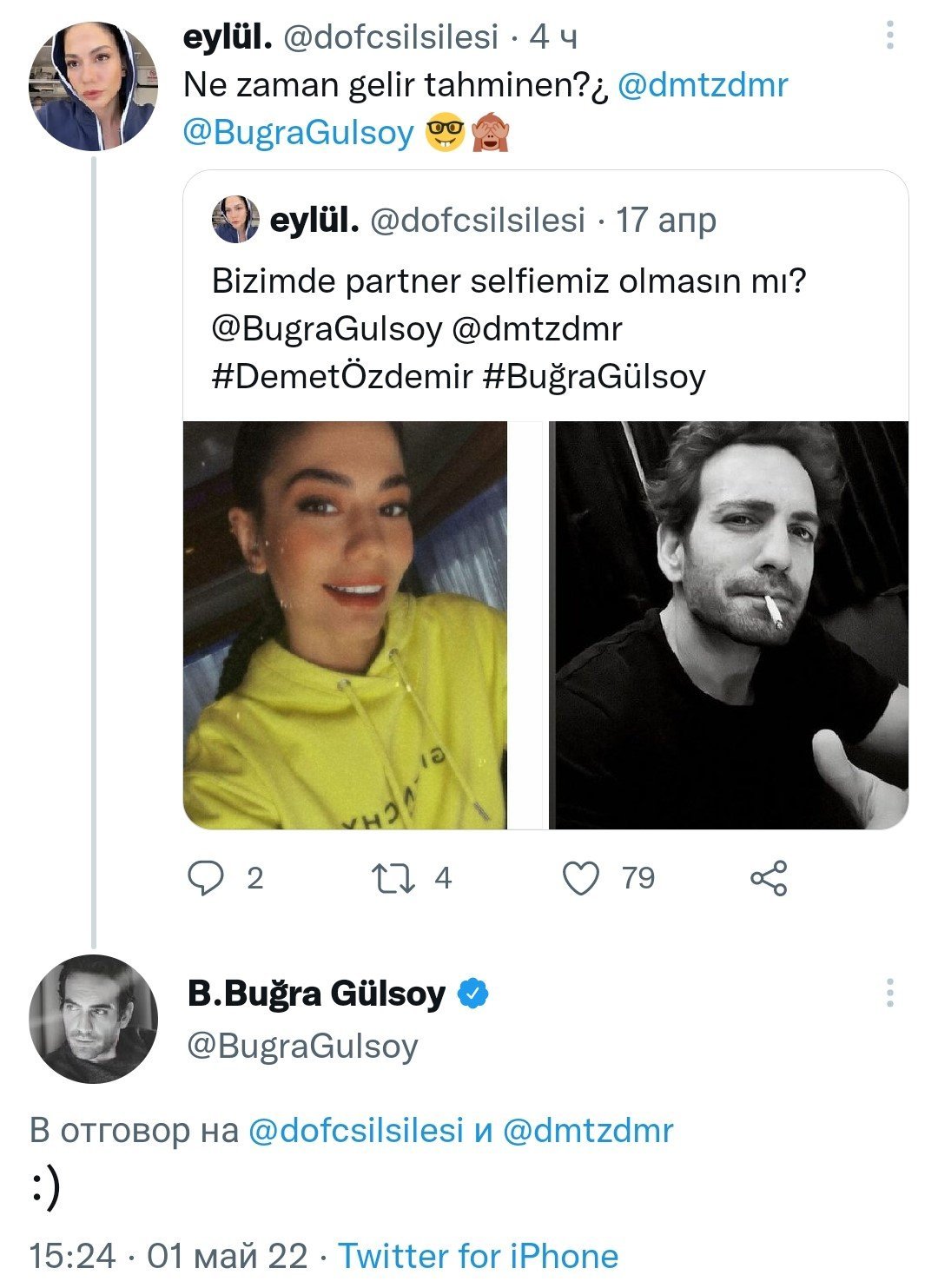Screen dimensions: 938x1288
Task: Open three-dot menu on Buğra Gülsoy's reply
Action: click(890, 992)
